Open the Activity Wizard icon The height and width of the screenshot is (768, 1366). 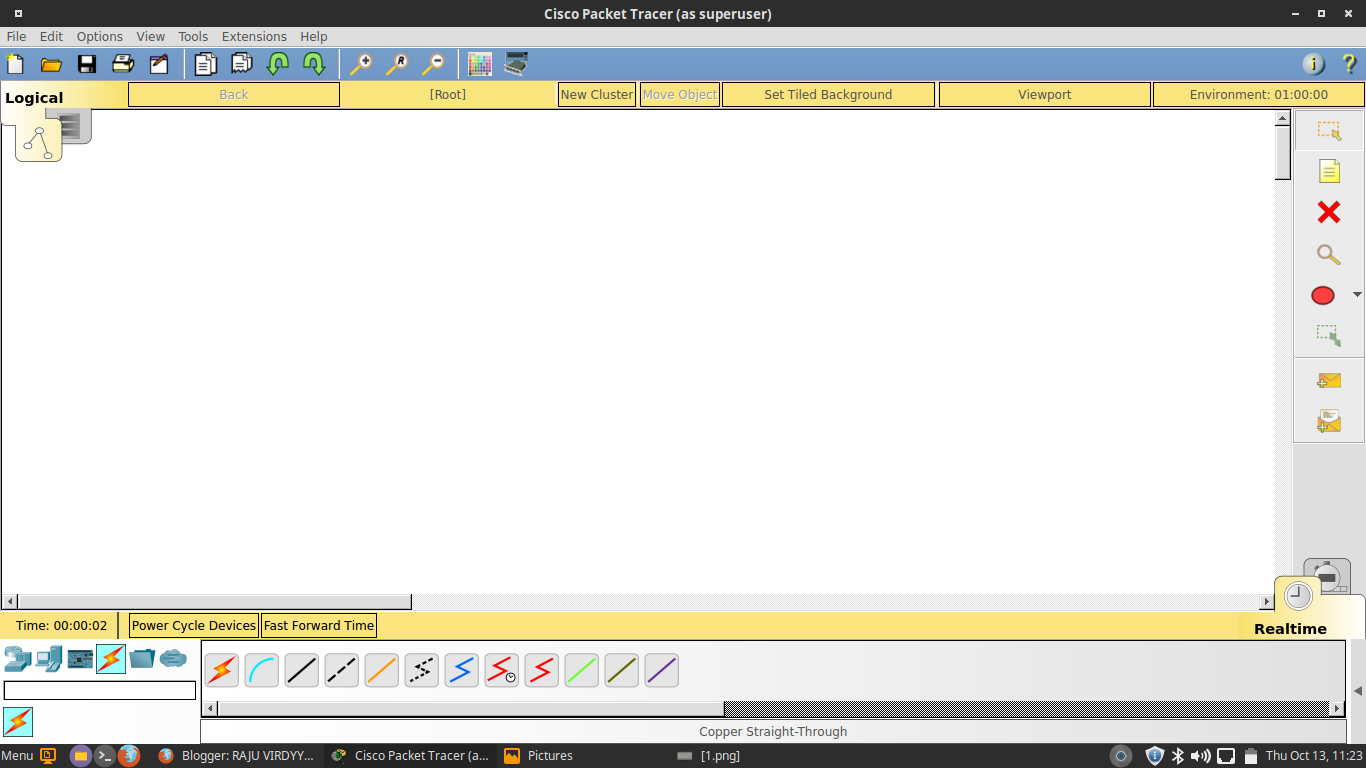pyautogui.click(x=159, y=64)
